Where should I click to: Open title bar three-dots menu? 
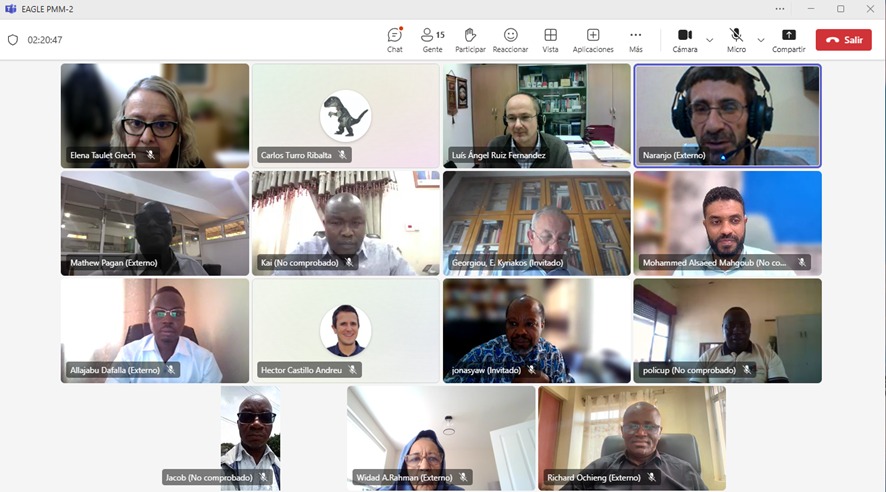(x=780, y=9)
